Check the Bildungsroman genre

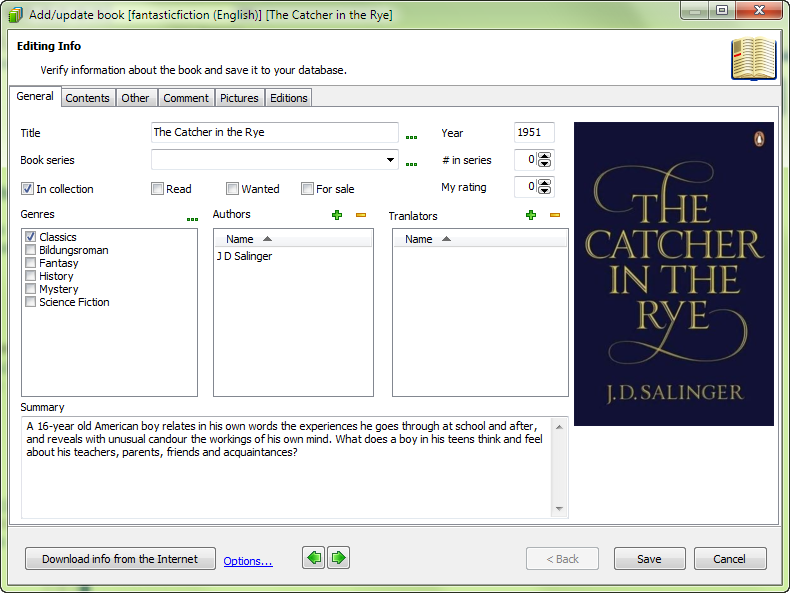[x=31, y=249]
